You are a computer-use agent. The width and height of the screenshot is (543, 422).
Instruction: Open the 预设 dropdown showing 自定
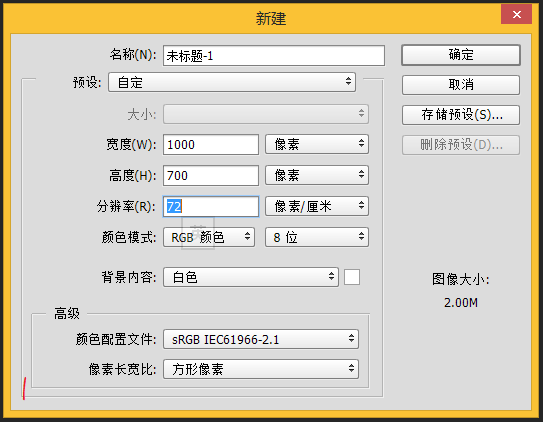(232, 82)
